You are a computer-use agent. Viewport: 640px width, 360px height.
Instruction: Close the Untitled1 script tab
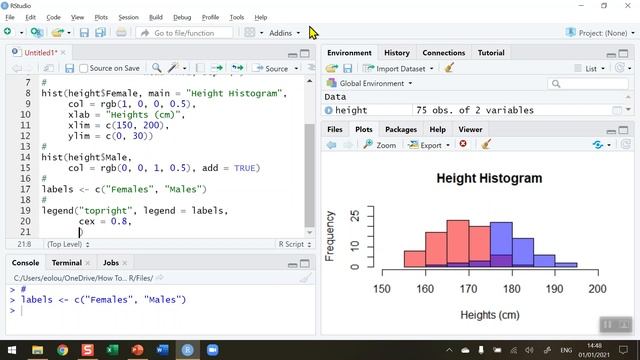tap(63, 53)
